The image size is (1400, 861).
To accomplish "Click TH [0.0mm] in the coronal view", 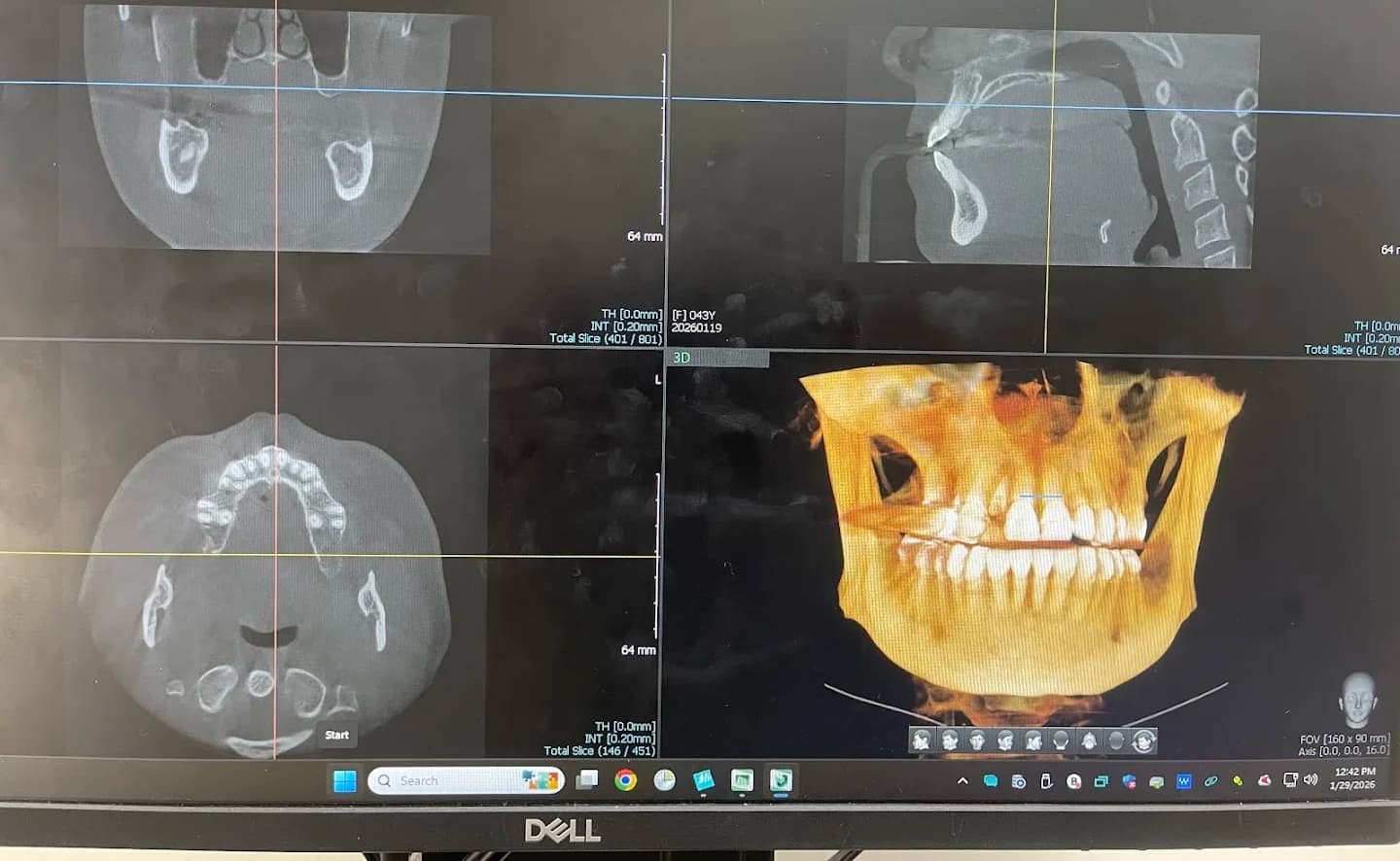I will [x=631, y=315].
